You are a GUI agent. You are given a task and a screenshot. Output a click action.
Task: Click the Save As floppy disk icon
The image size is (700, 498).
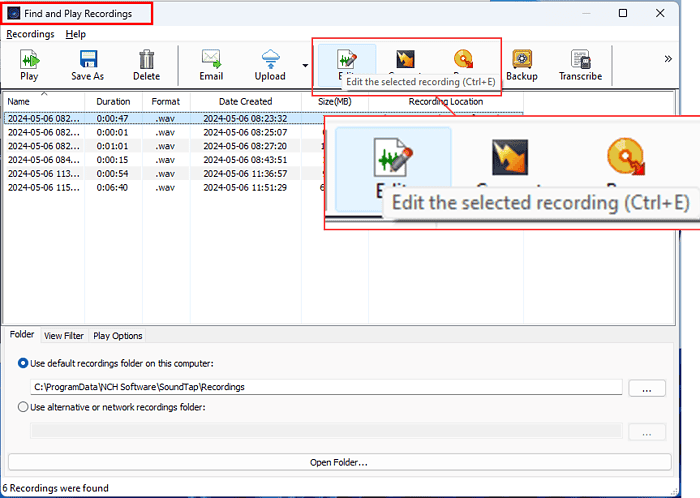point(88,59)
